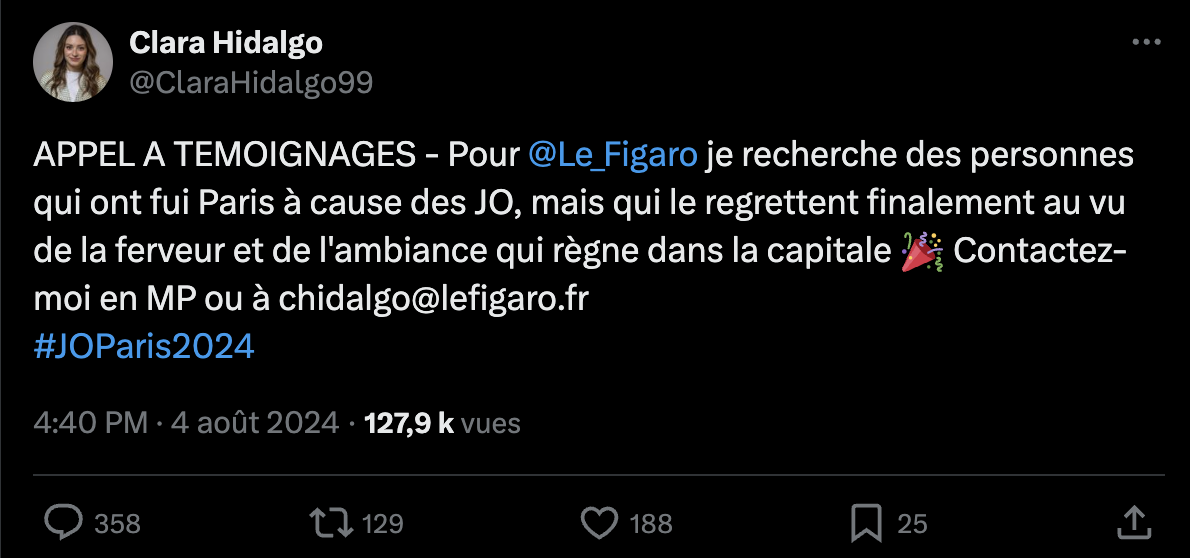Click the party popper emoji in tweet

pyautogui.click(x=921, y=252)
